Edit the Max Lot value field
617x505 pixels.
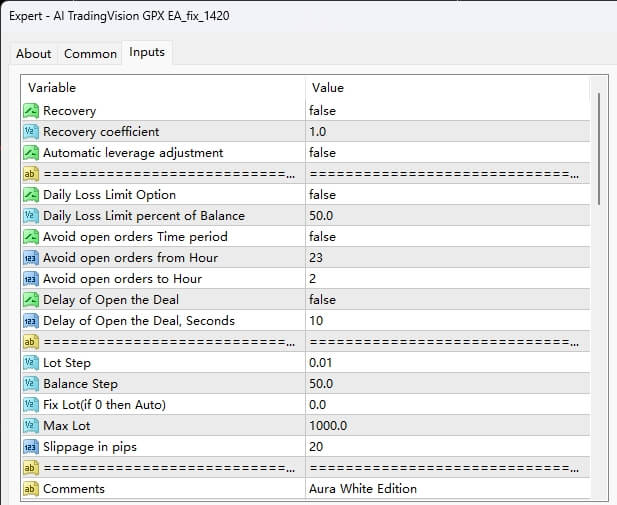328,426
